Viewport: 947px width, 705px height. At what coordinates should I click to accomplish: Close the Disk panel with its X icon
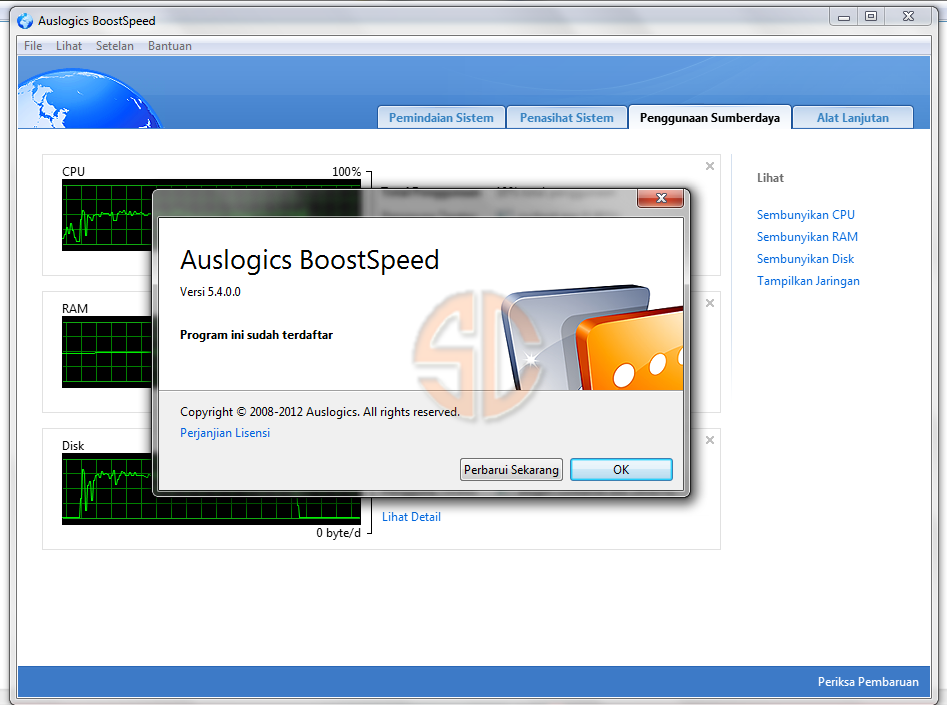coord(710,440)
